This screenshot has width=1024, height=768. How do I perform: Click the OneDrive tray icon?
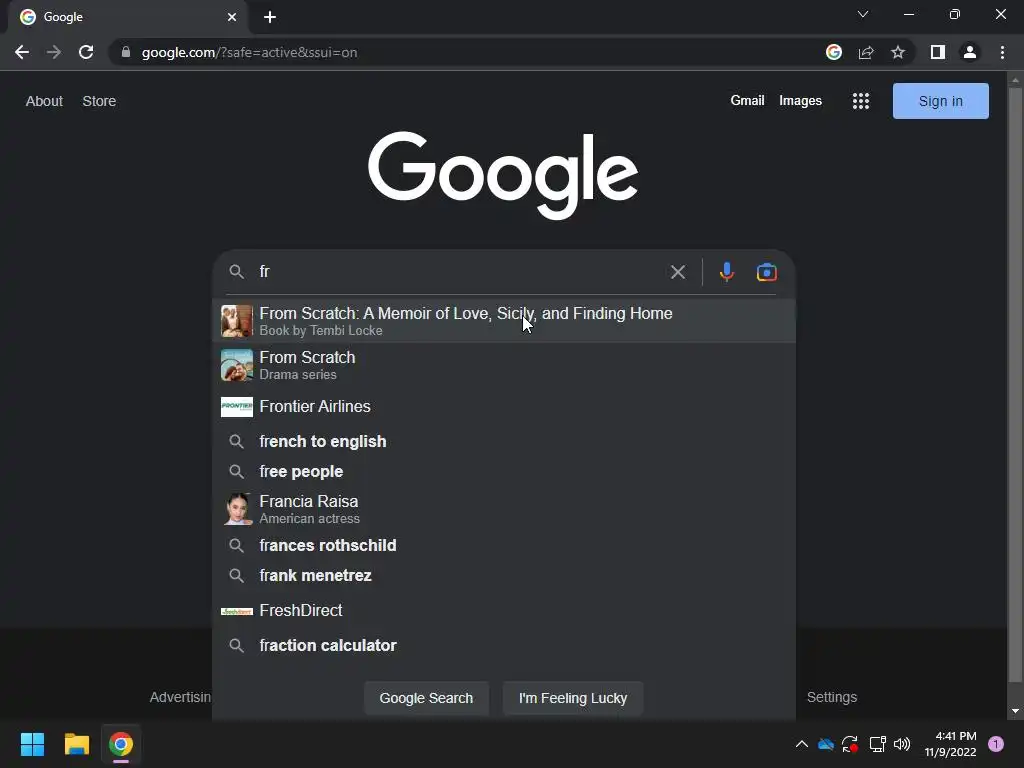pyautogui.click(x=826, y=744)
